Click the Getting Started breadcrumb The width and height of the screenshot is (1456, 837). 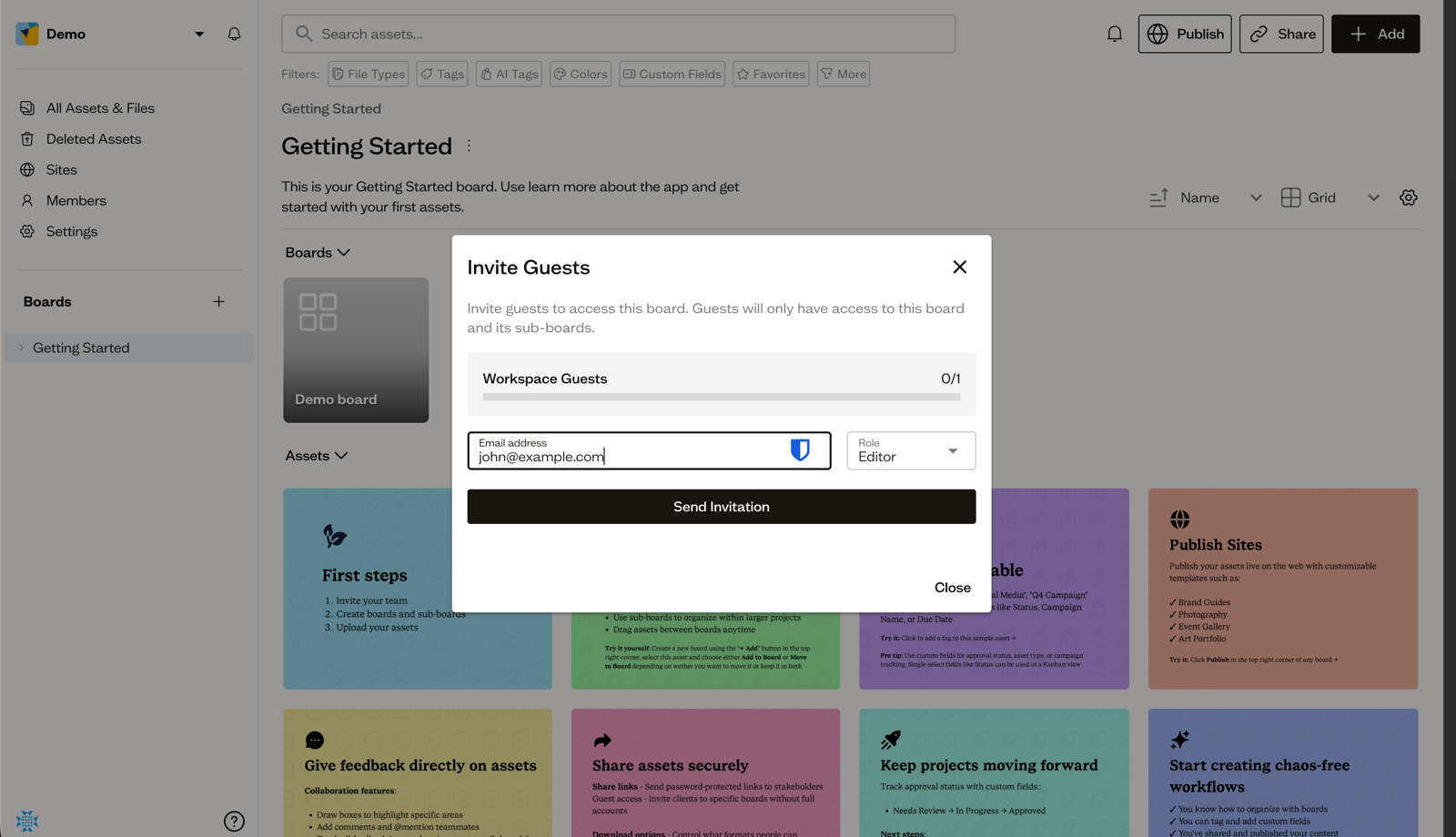(331, 108)
